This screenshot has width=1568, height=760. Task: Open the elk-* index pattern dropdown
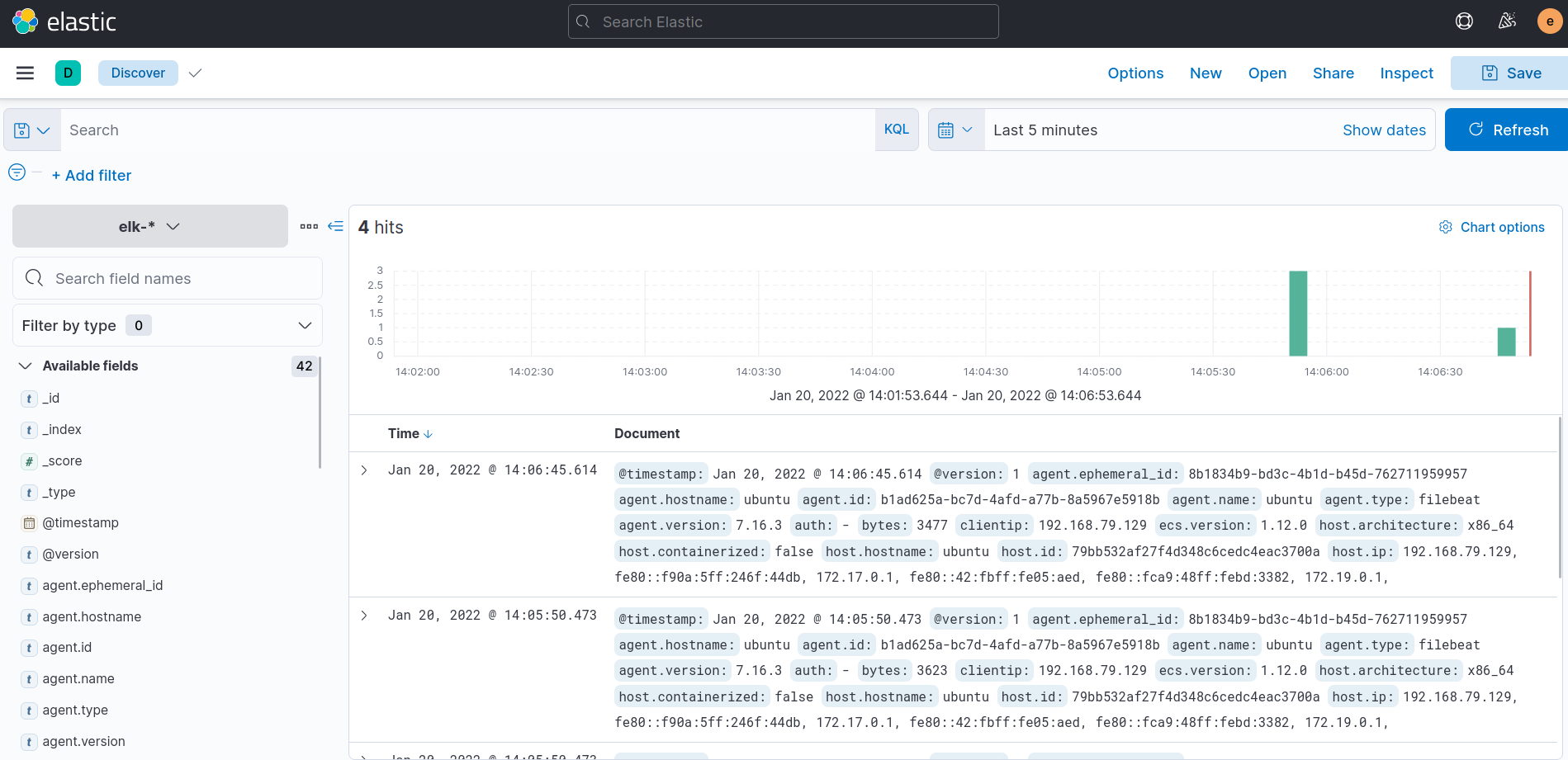click(150, 226)
